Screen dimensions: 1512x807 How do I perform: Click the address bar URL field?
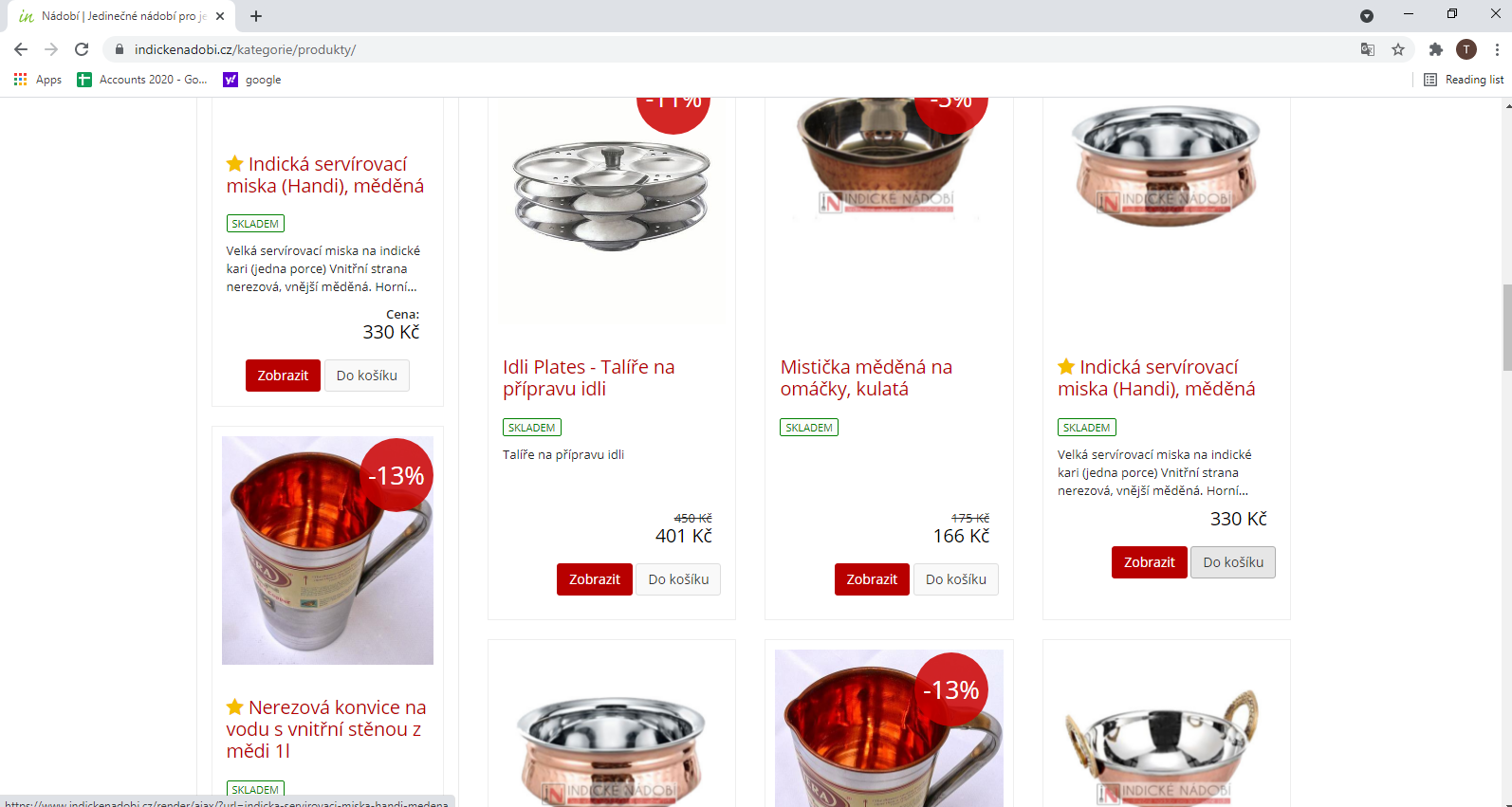click(740, 49)
